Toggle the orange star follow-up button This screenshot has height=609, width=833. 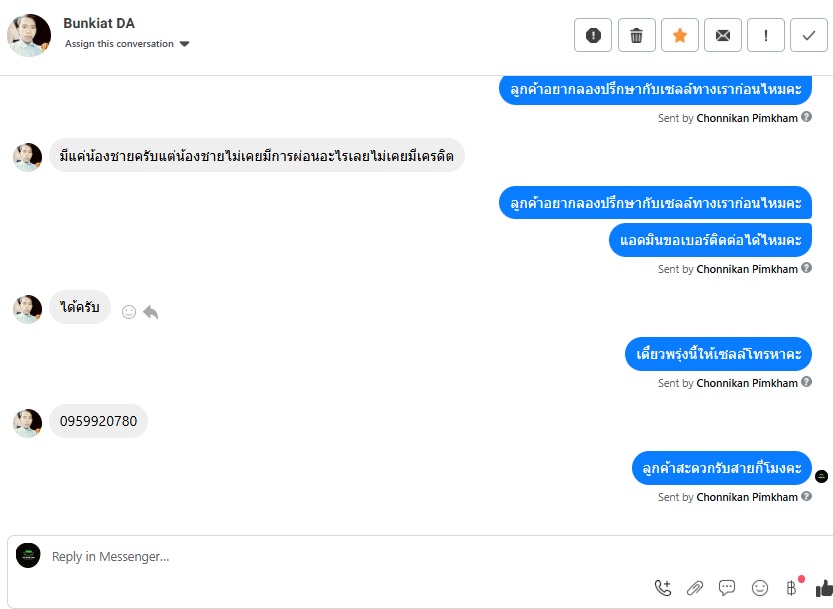point(679,35)
